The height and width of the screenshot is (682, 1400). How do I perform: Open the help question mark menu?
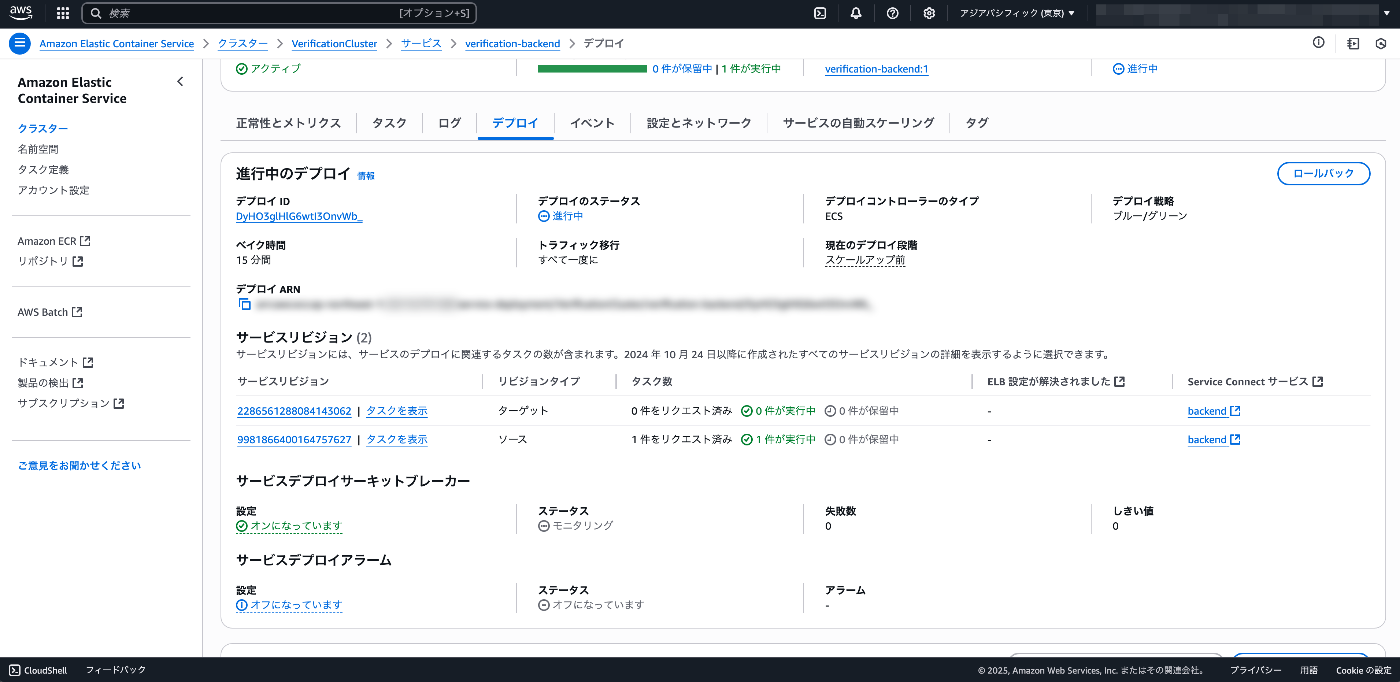click(892, 13)
